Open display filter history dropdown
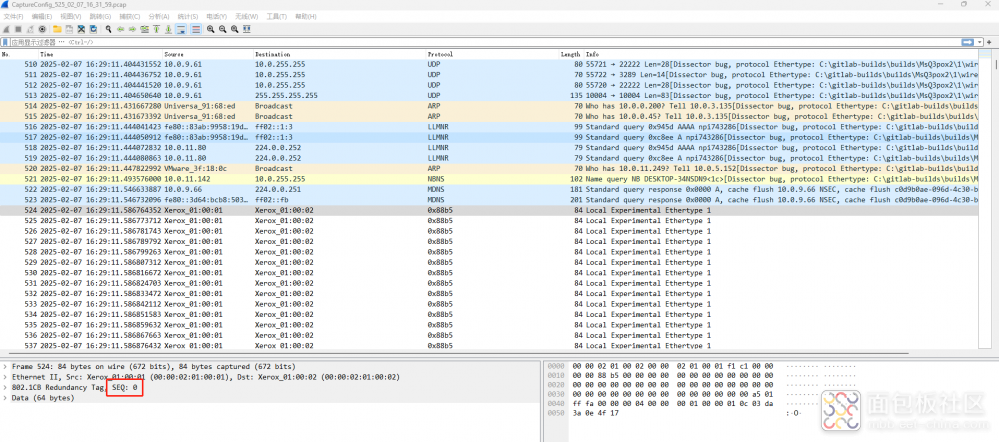 click(x=979, y=42)
